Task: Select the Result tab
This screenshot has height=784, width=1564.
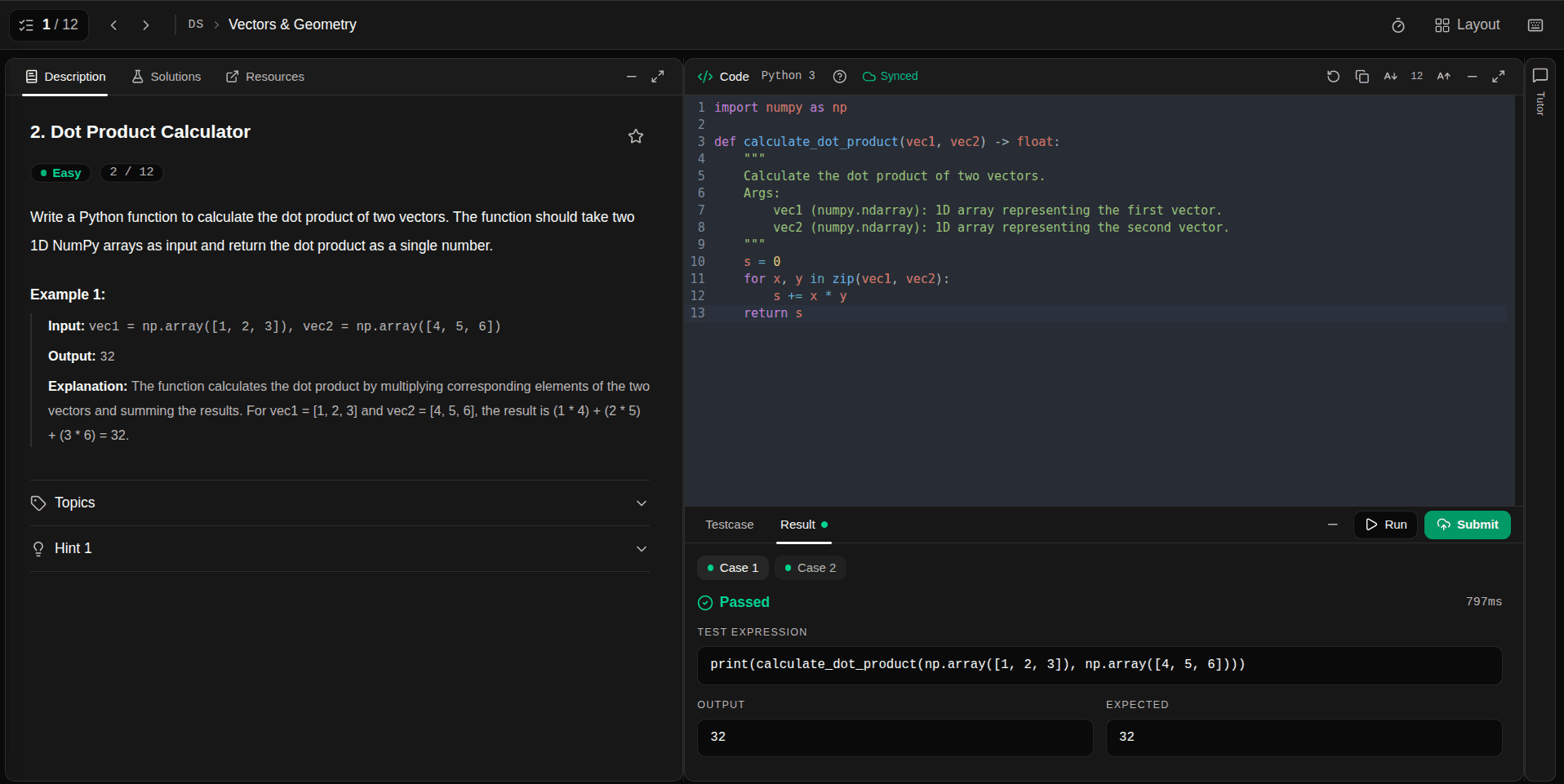Action: tap(804, 525)
